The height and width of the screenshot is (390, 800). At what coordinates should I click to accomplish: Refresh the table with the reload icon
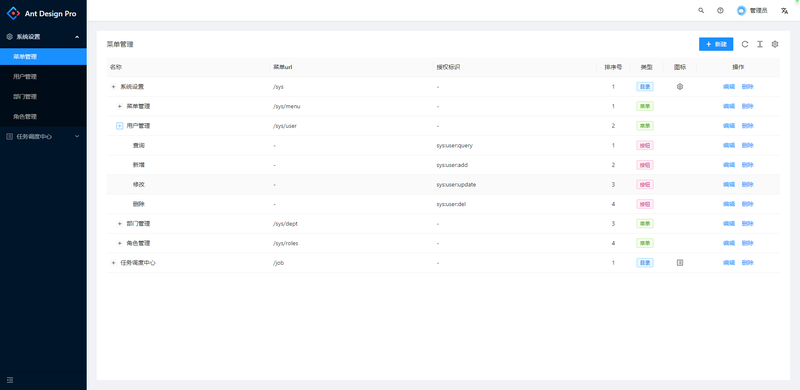[745, 44]
